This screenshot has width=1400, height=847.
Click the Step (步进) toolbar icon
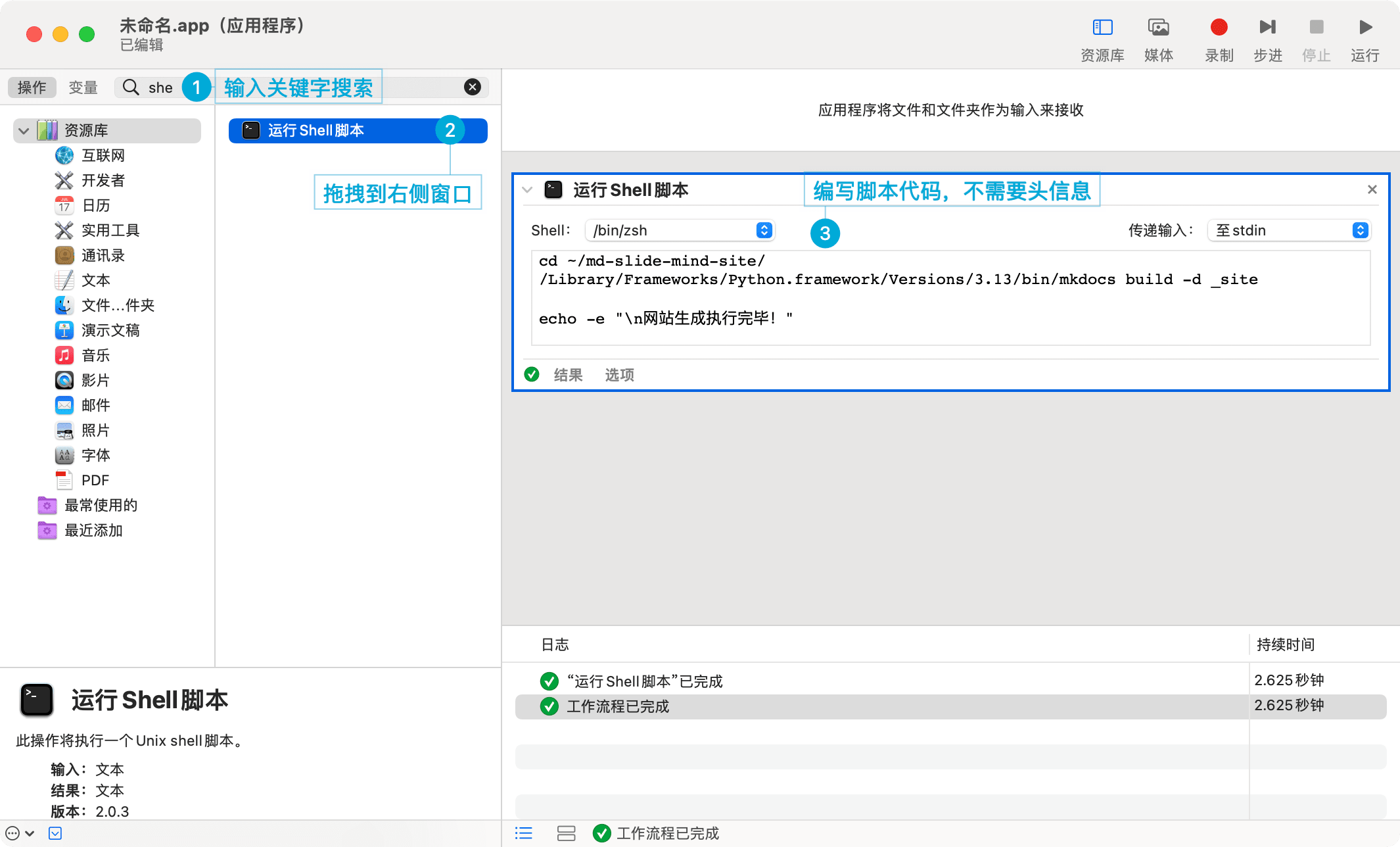(x=1267, y=28)
